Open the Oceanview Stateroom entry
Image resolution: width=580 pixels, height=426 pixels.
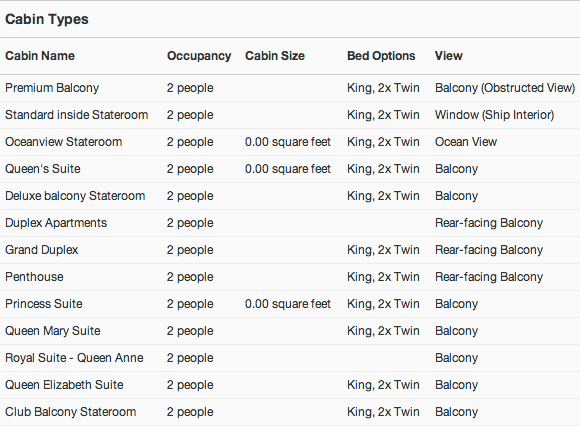pos(64,142)
